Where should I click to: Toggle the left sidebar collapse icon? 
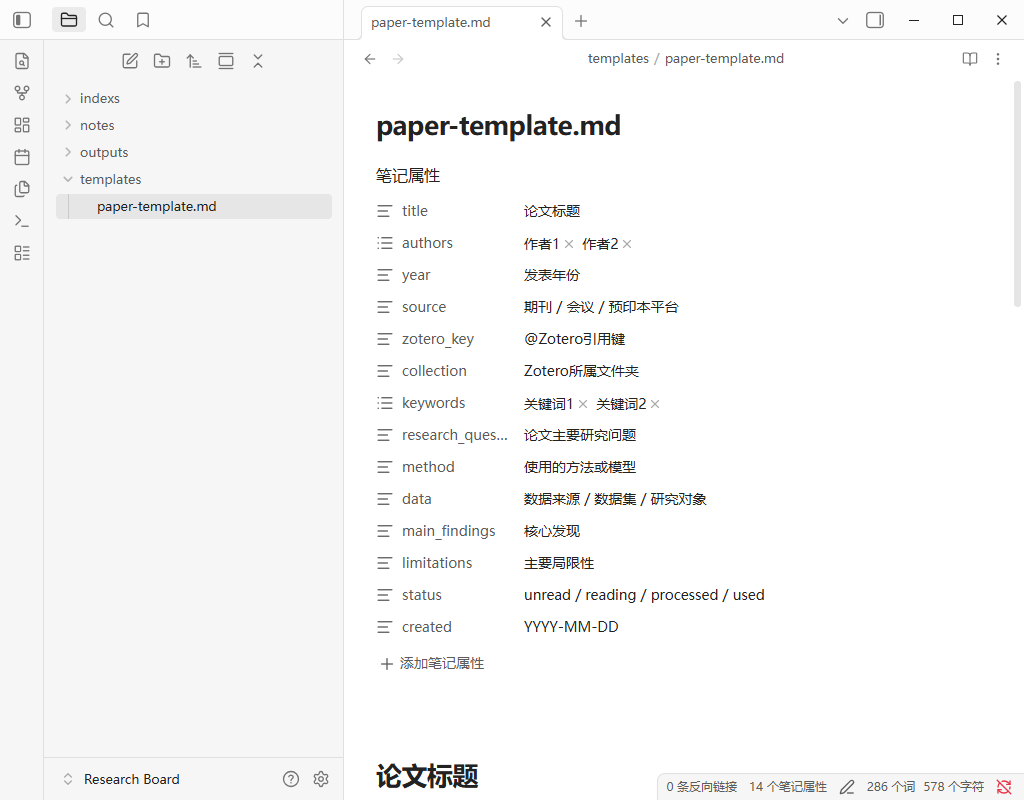coord(22,20)
